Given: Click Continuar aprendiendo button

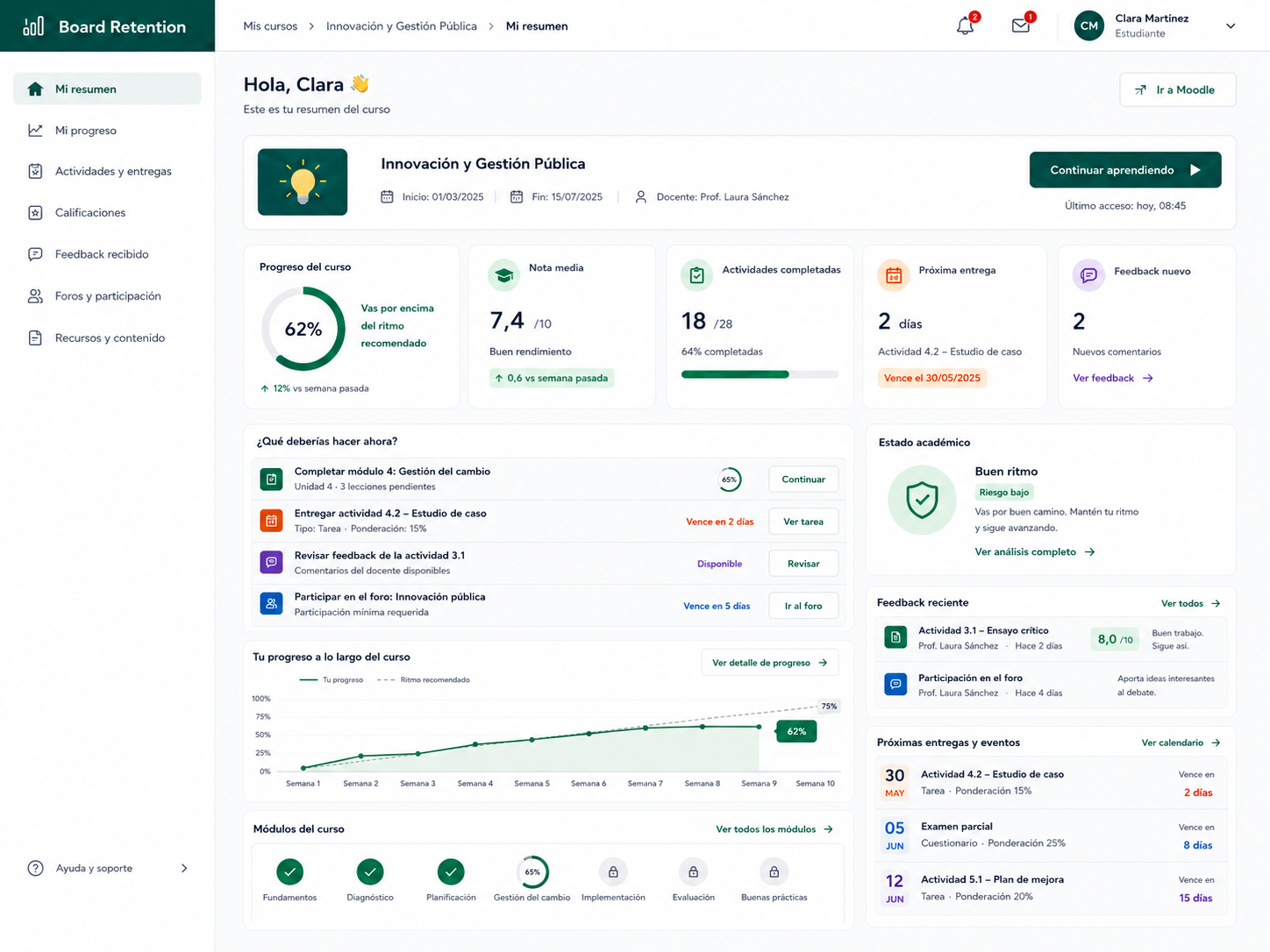Looking at the screenshot, I should pos(1125,170).
